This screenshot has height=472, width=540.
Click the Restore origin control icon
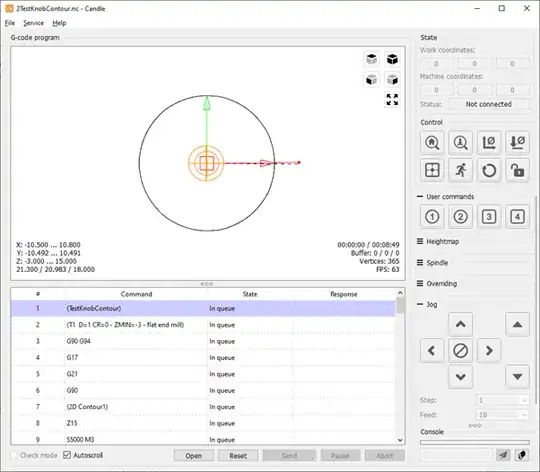(x=432, y=170)
